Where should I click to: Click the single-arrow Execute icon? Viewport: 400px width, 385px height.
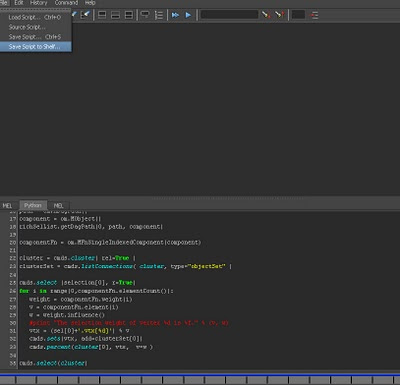(188, 15)
